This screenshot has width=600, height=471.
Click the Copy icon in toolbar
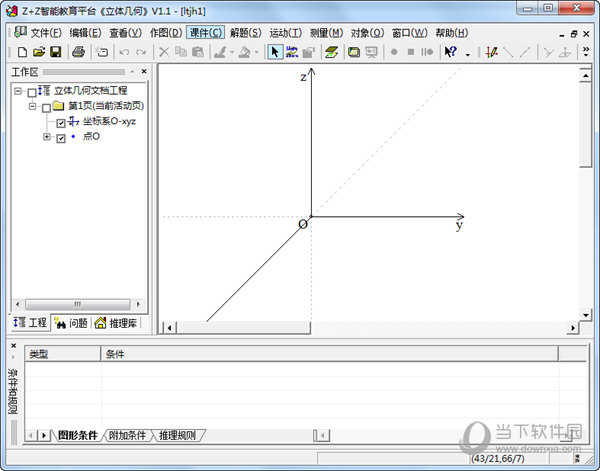pos(181,52)
